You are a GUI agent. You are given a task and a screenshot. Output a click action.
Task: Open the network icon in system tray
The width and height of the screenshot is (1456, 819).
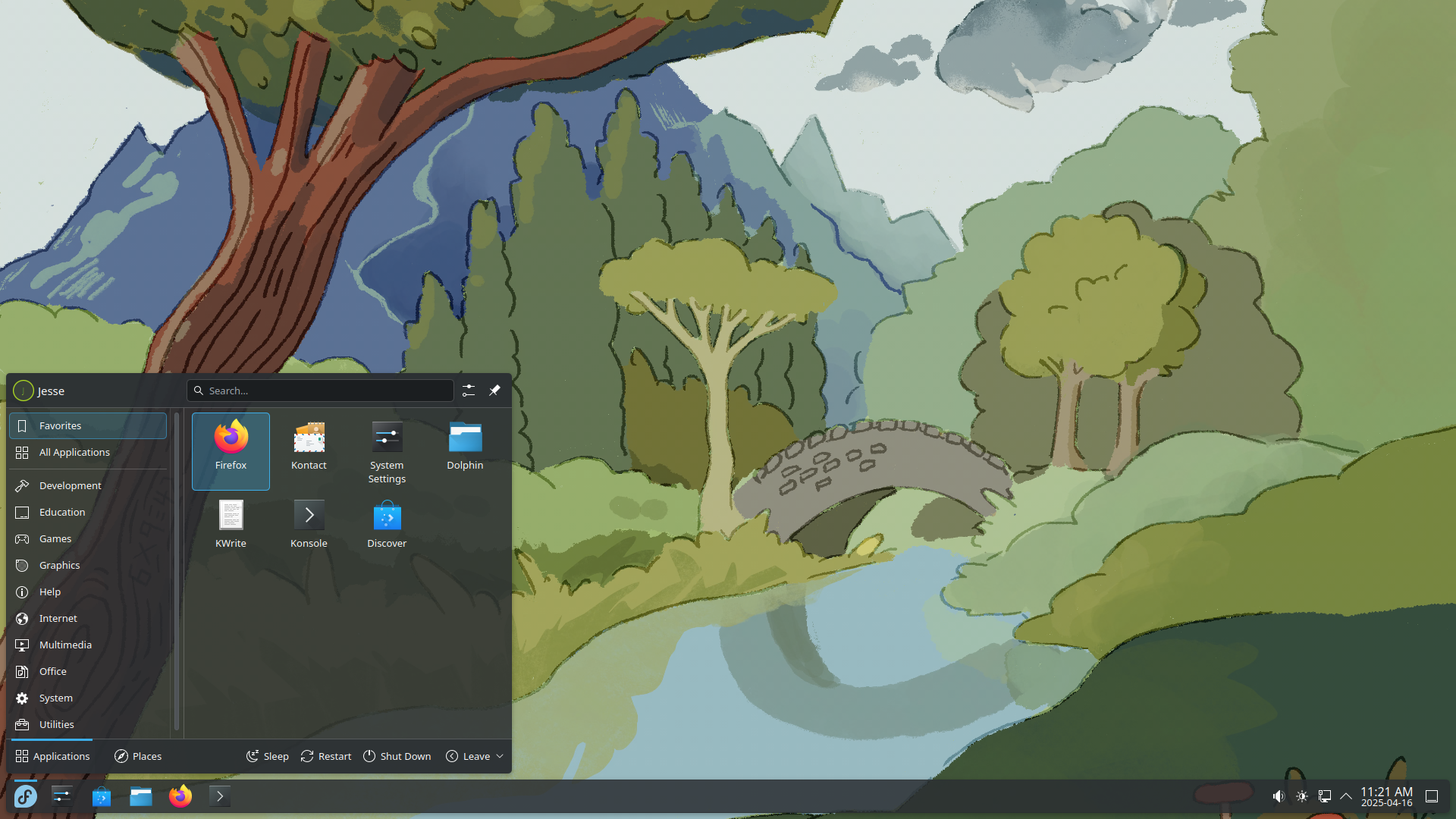click(1325, 796)
